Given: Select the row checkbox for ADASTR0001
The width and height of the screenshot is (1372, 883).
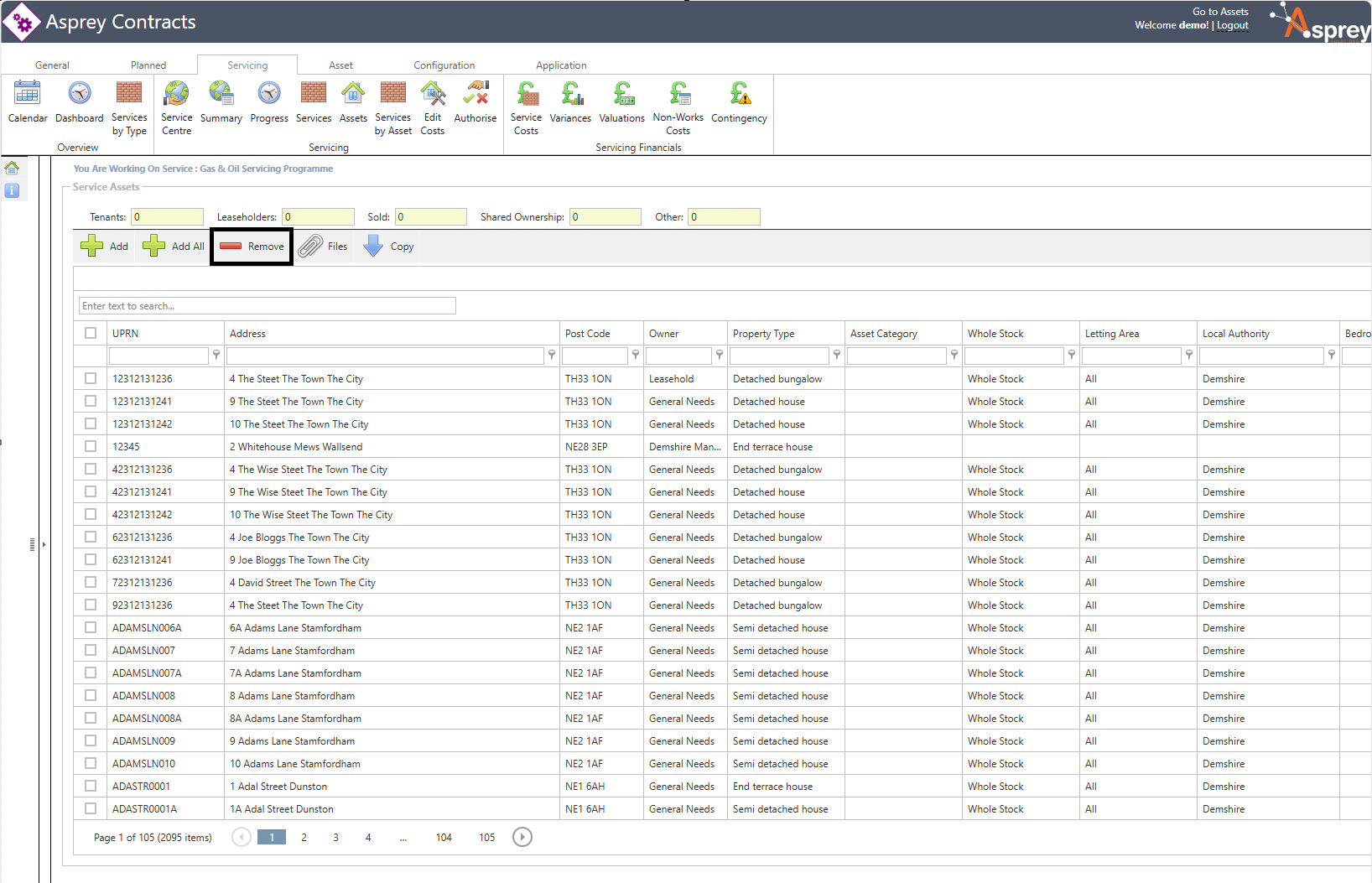Looking at the screenshot, I should (x=91, y=786).
